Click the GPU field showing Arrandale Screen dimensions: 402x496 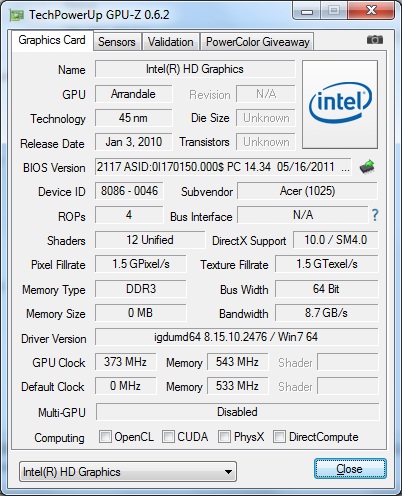pos(133,94)
